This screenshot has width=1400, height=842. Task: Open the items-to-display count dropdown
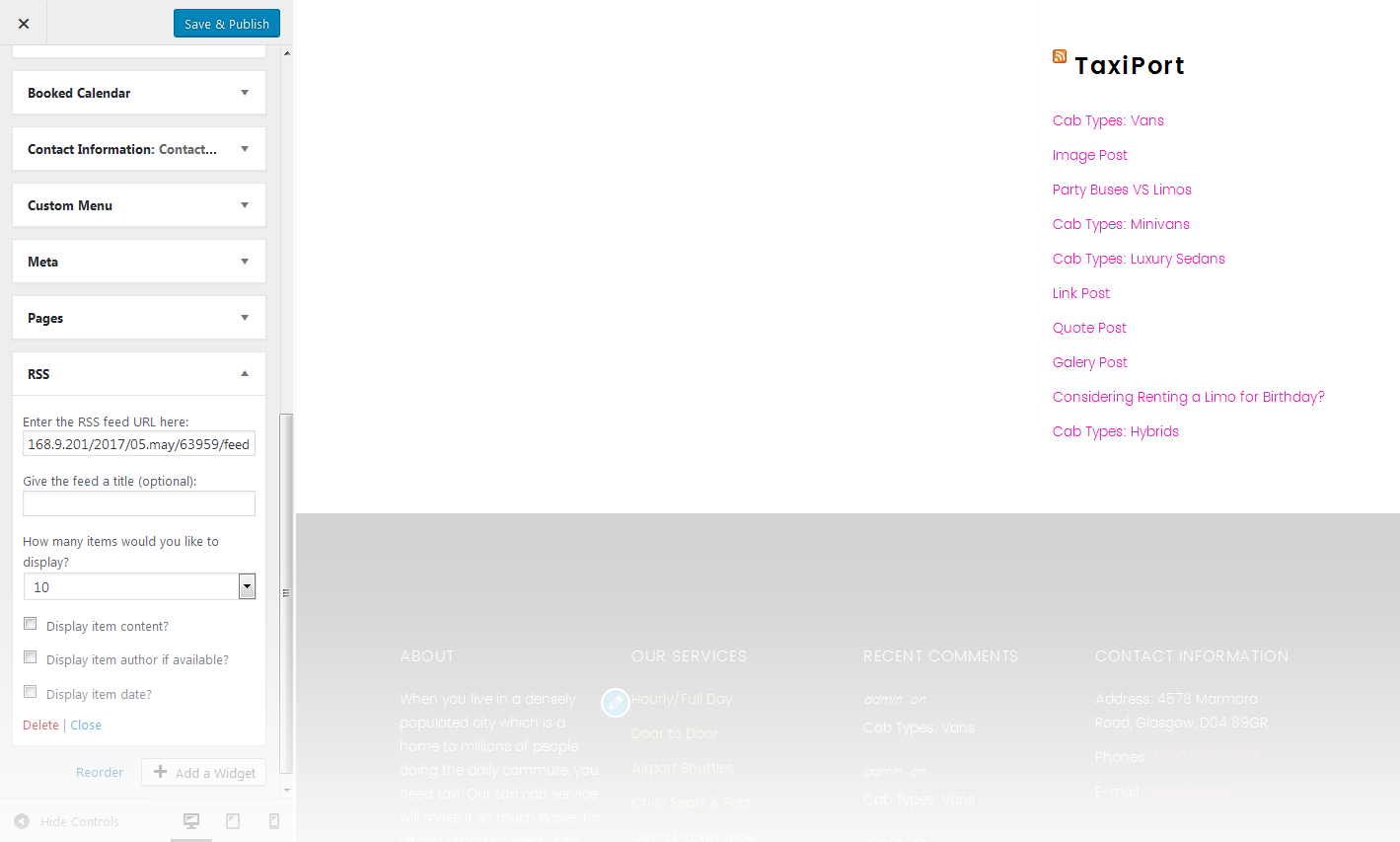247,586
